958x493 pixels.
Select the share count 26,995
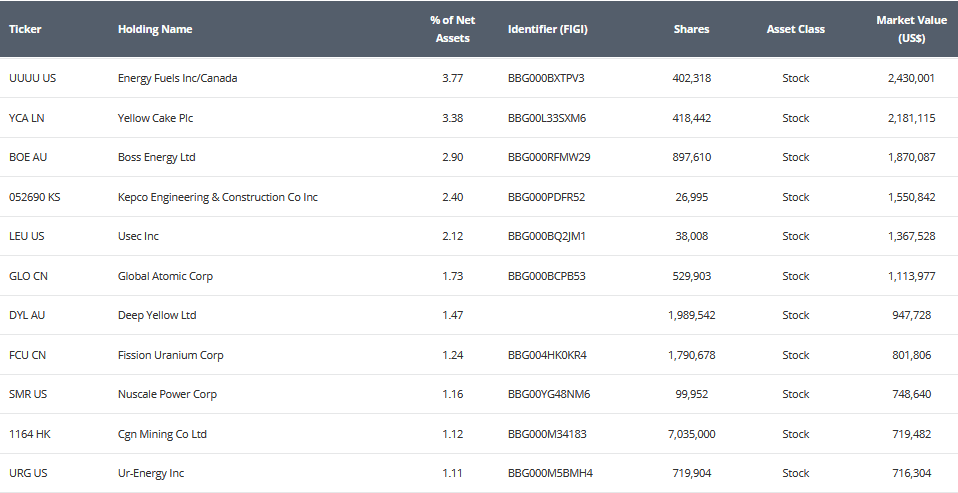click(x=692, y=197)
